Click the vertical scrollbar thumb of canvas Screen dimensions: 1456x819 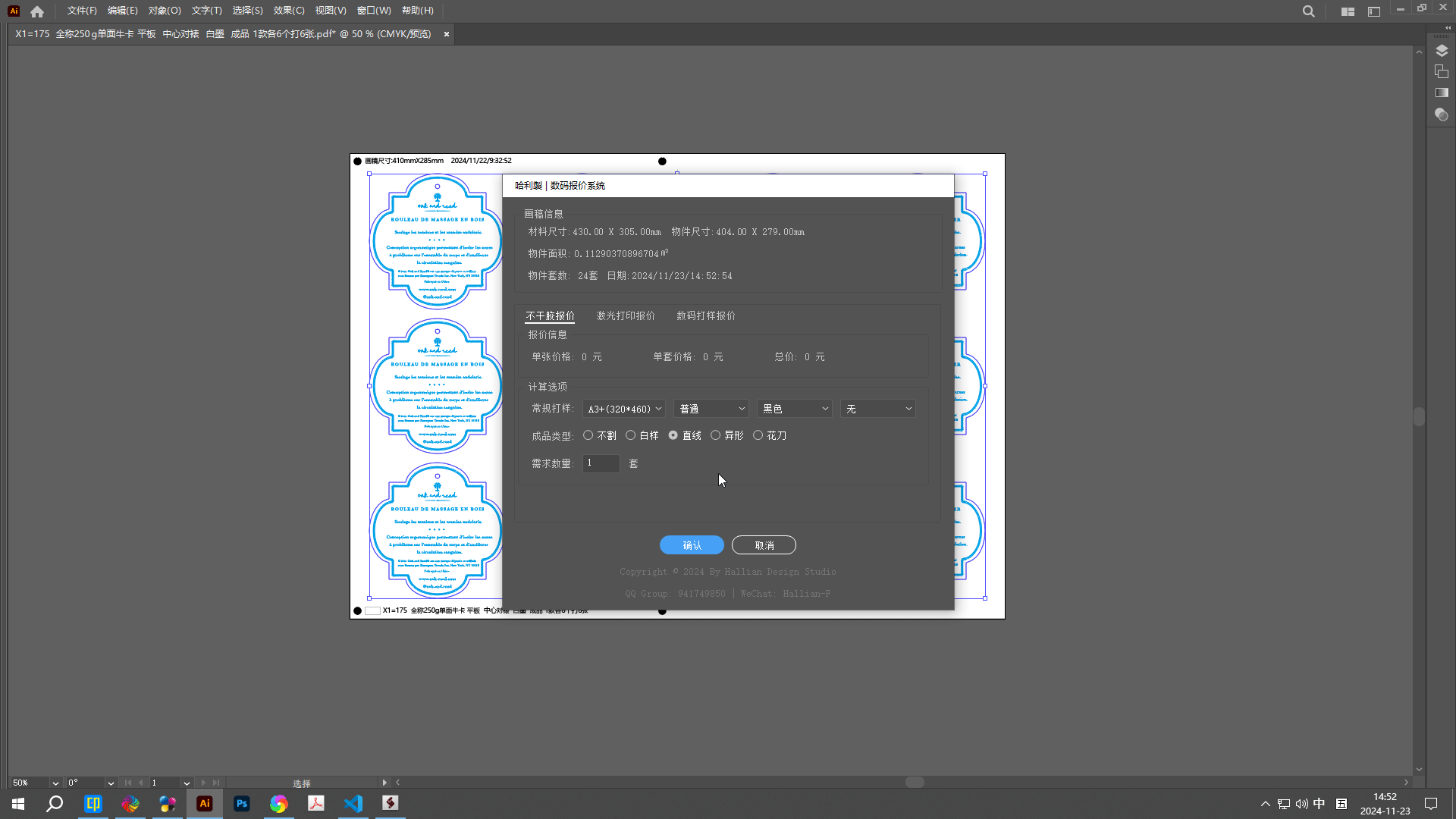(x=1419, y=416)
